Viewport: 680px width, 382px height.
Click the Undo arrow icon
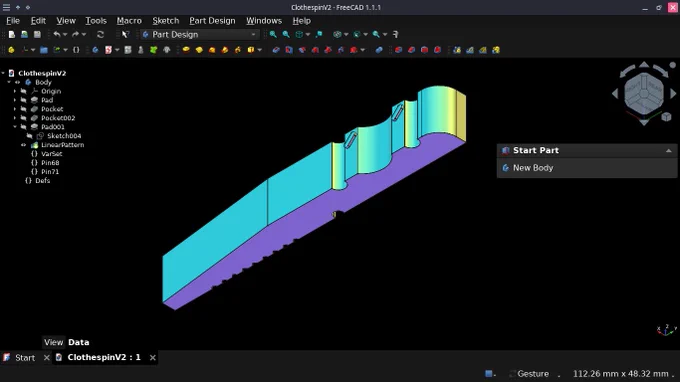click(57, 34)
